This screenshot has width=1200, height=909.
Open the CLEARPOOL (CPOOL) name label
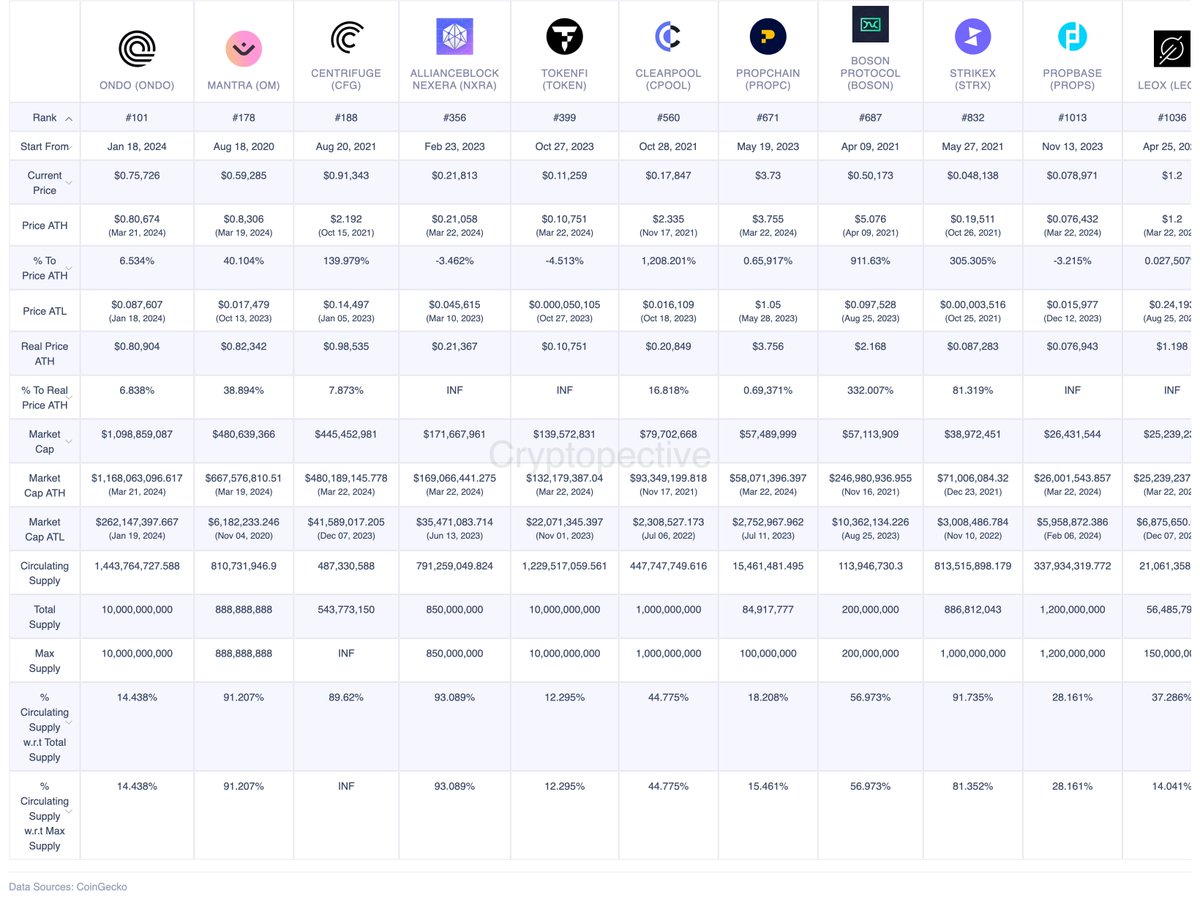668,79
